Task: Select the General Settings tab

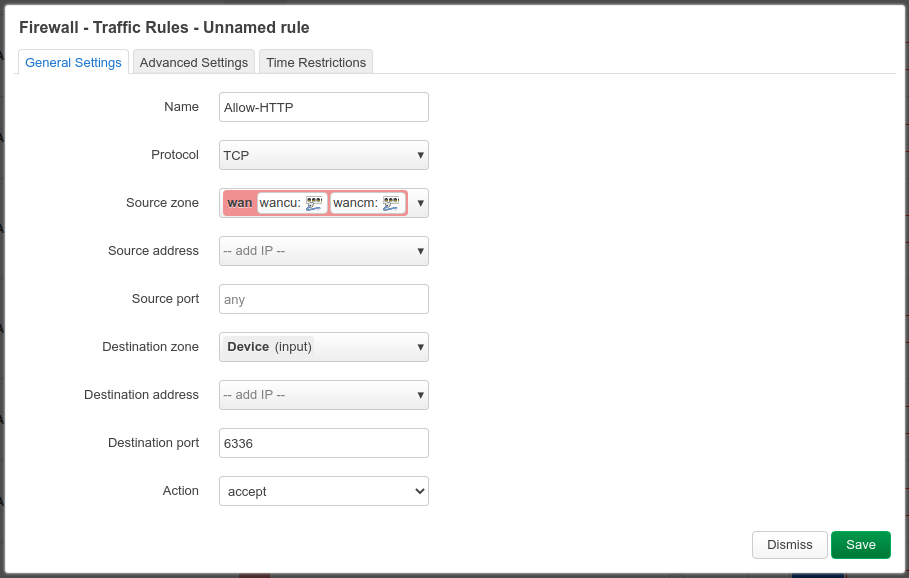Action: coord(73,62)
